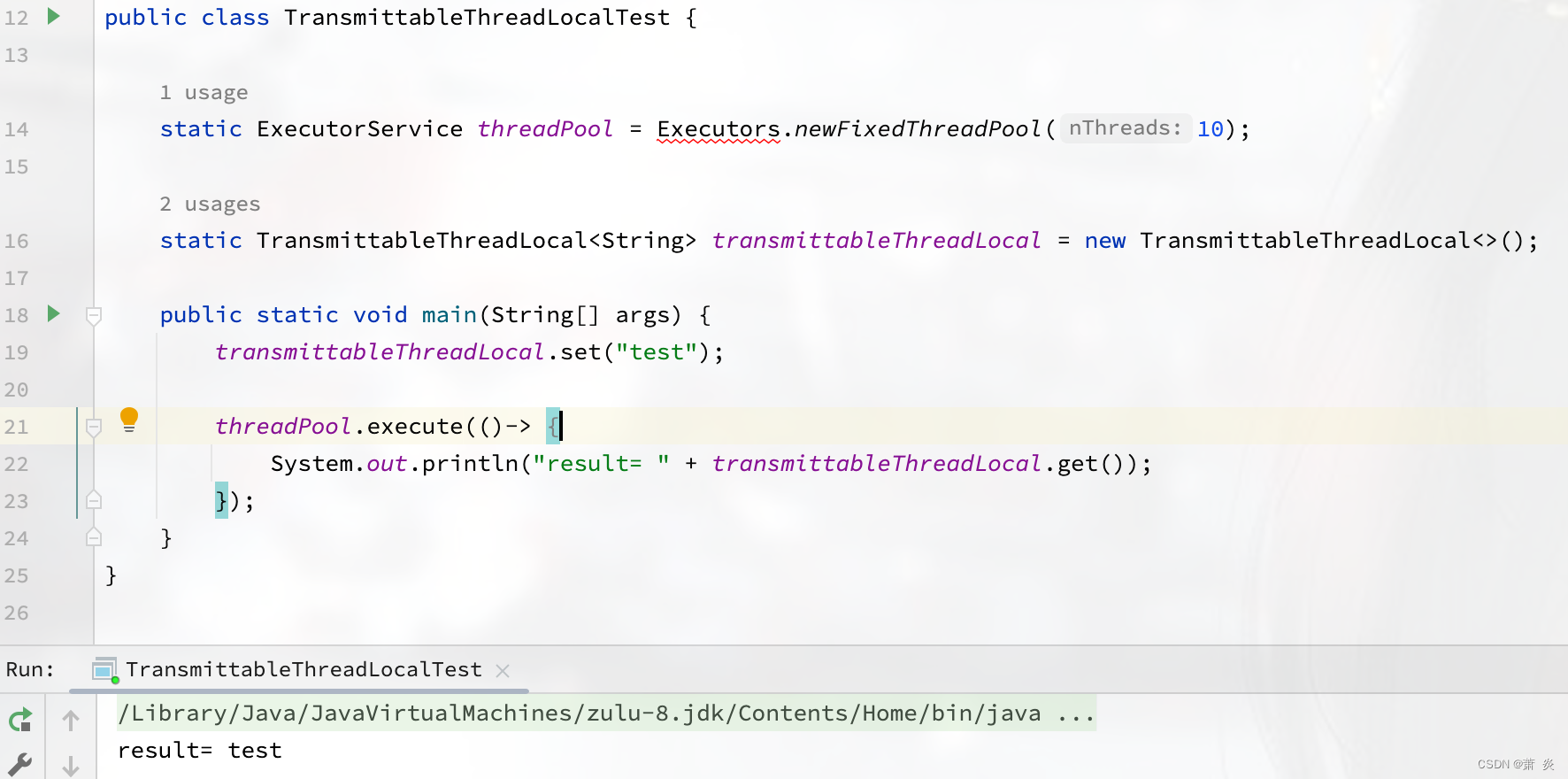Image resolution: width=1568 pixels, height=779 pixels.
Task: Click the ExecutorService type on line 14
Action: click(x=359, y=129)
